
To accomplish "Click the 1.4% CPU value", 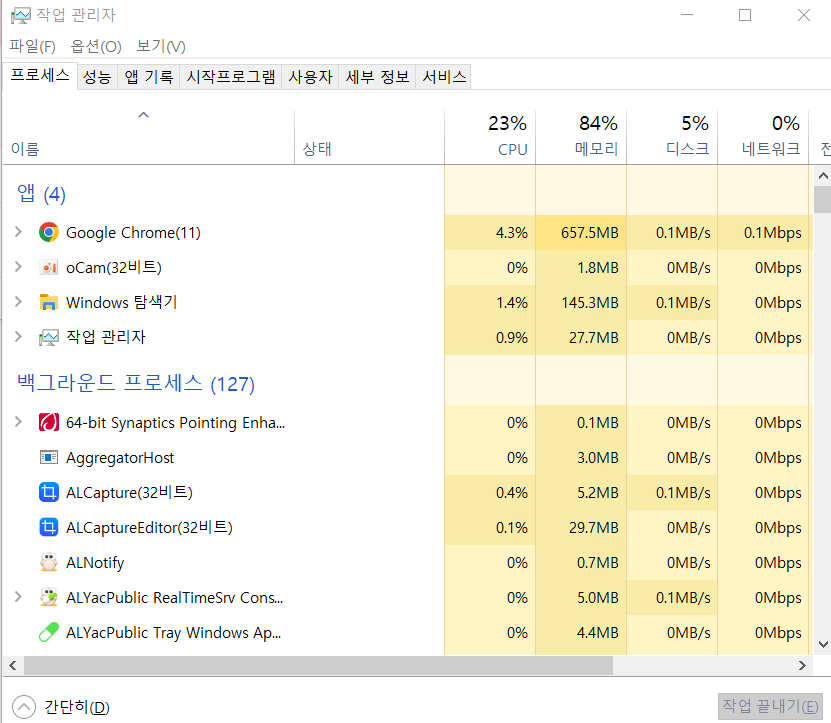I will [511, 303].
